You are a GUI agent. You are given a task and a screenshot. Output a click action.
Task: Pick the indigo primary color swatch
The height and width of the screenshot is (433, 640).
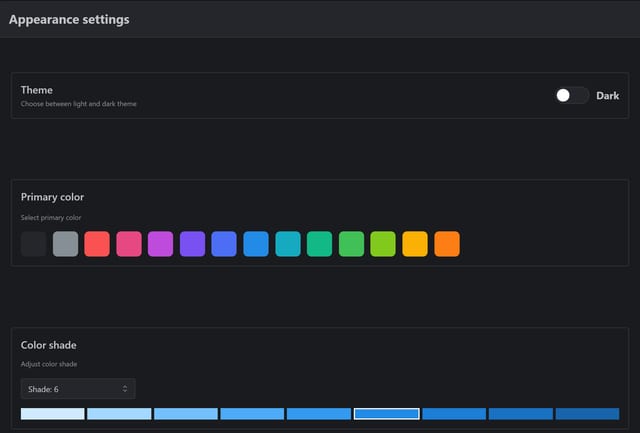coord(224,244)
